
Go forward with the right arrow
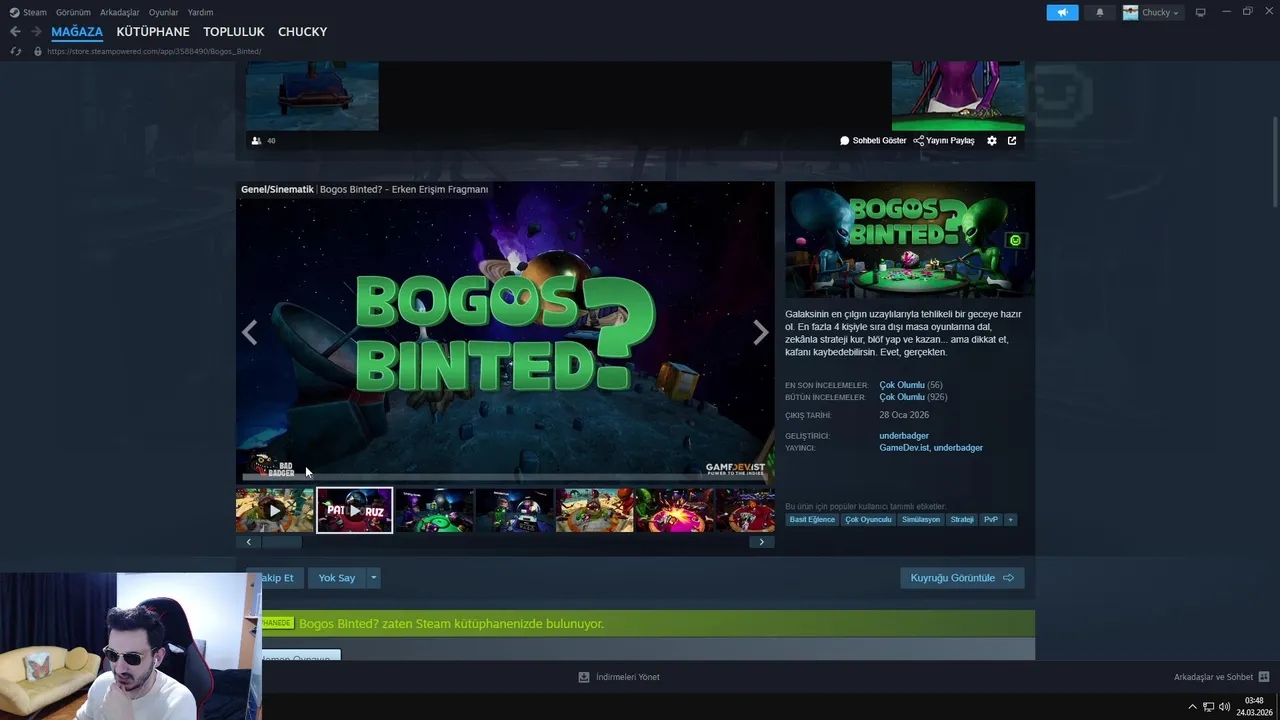(x=36, y=32)
